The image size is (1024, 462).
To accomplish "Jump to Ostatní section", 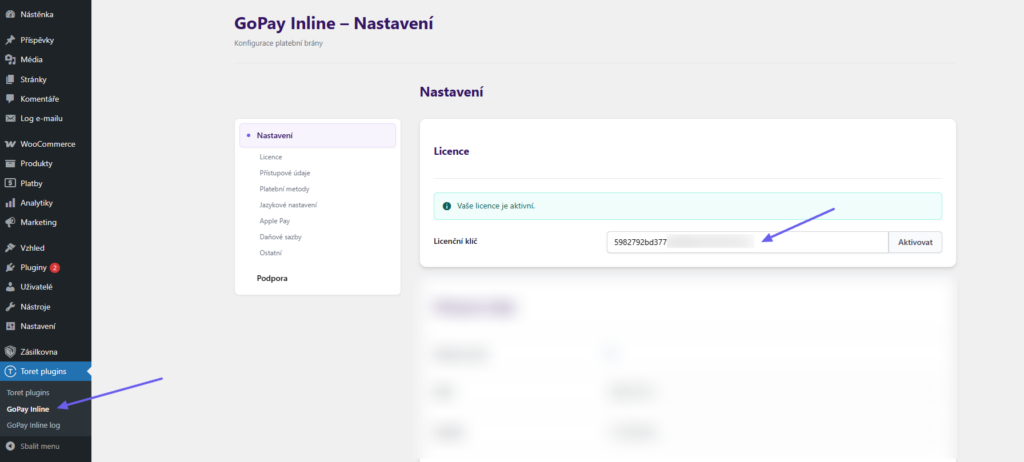I will tap(270, 253).
